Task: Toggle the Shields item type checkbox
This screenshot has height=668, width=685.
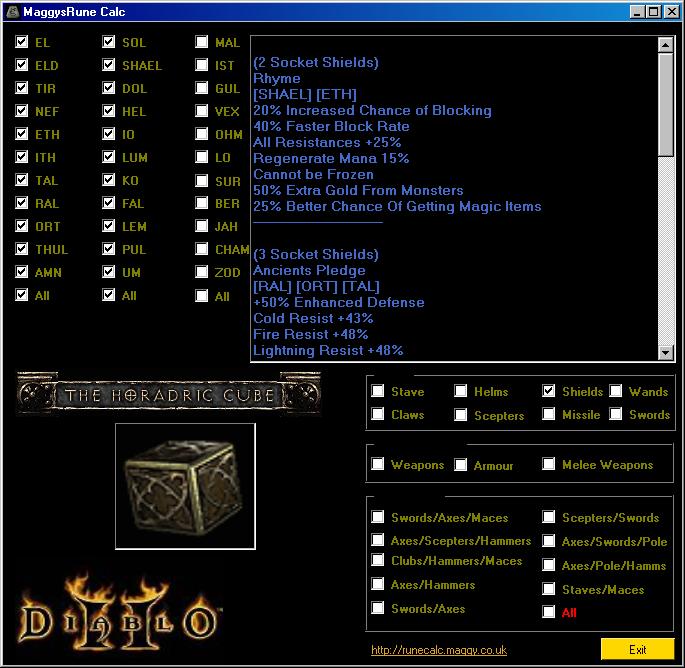Action: [549, 391]
